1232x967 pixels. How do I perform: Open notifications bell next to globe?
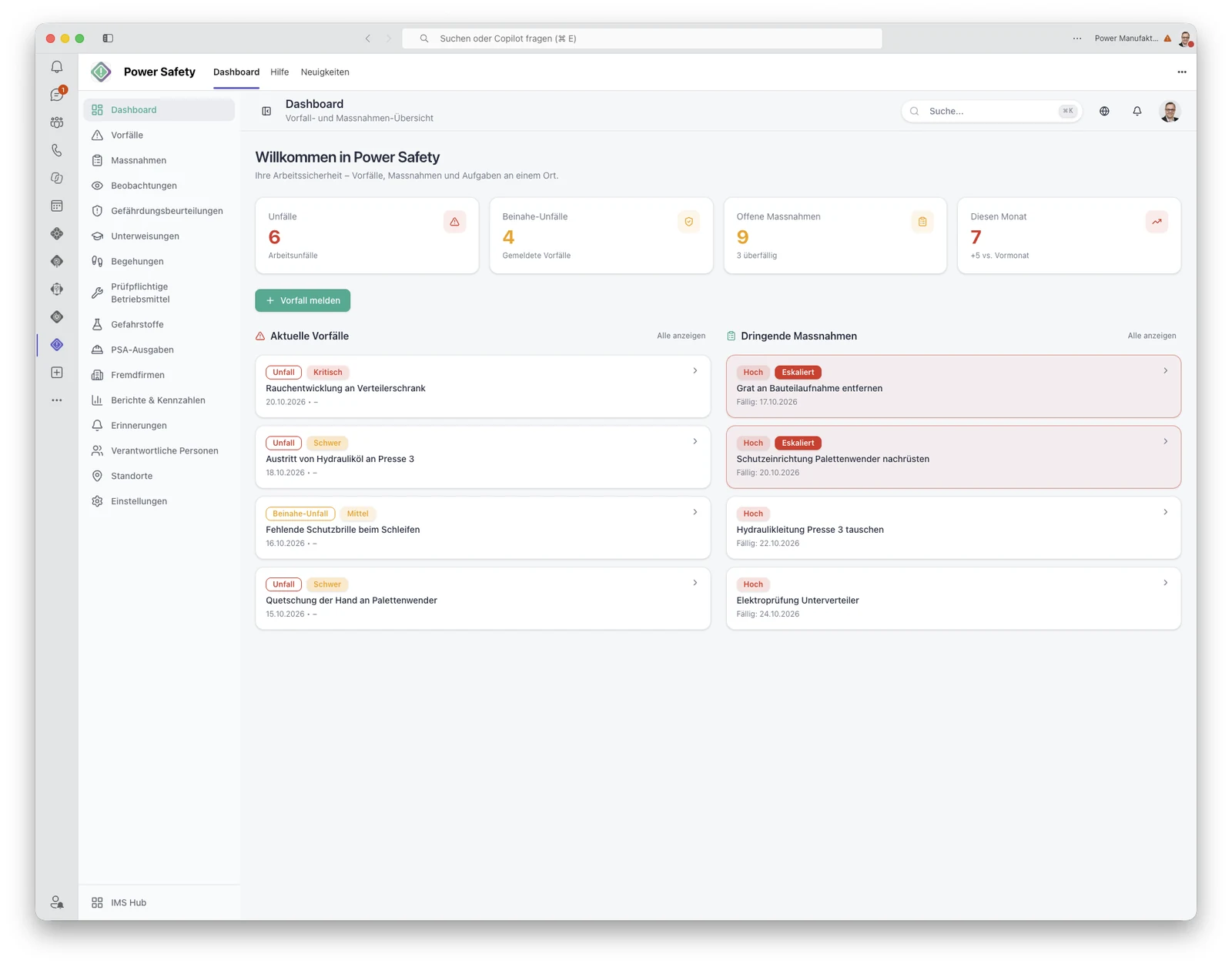pos(1137,111)
